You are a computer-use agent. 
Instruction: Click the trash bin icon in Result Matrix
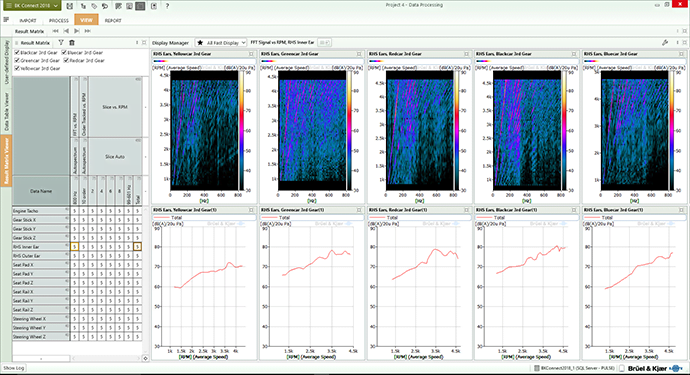tap(72, 43)
